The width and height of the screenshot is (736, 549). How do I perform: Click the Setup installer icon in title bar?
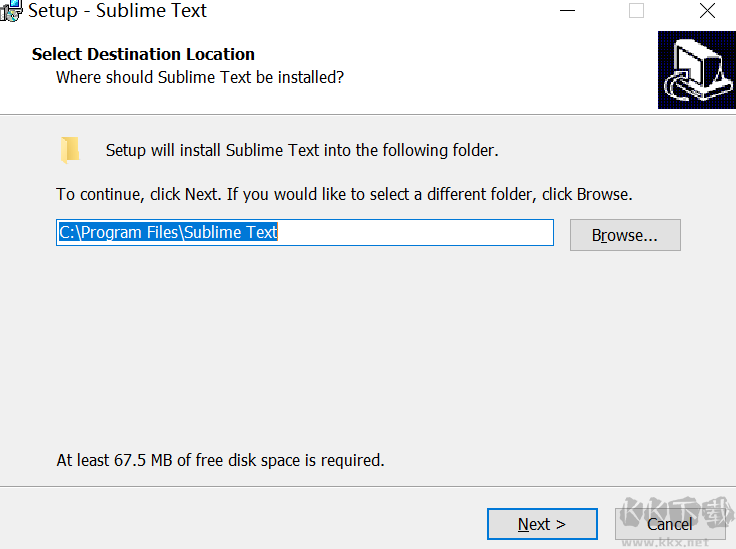click(10, 11)
